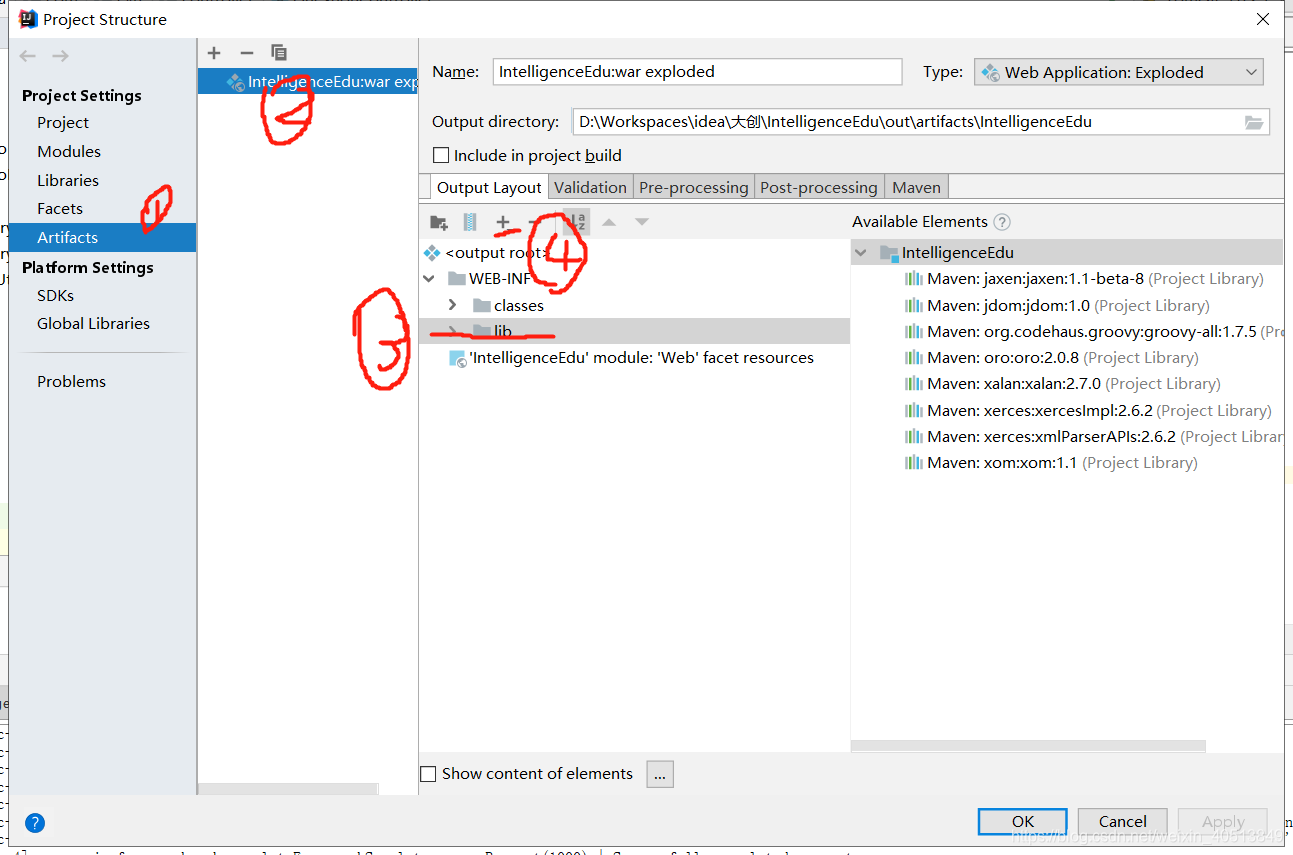The image size is (1293, 855).
Task: Add a copy of element to layout
Action: click(503, 222)
